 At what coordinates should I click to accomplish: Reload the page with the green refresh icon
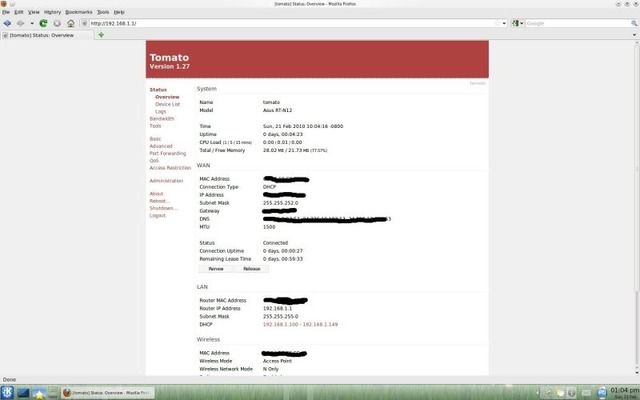(x=43, y=23)
